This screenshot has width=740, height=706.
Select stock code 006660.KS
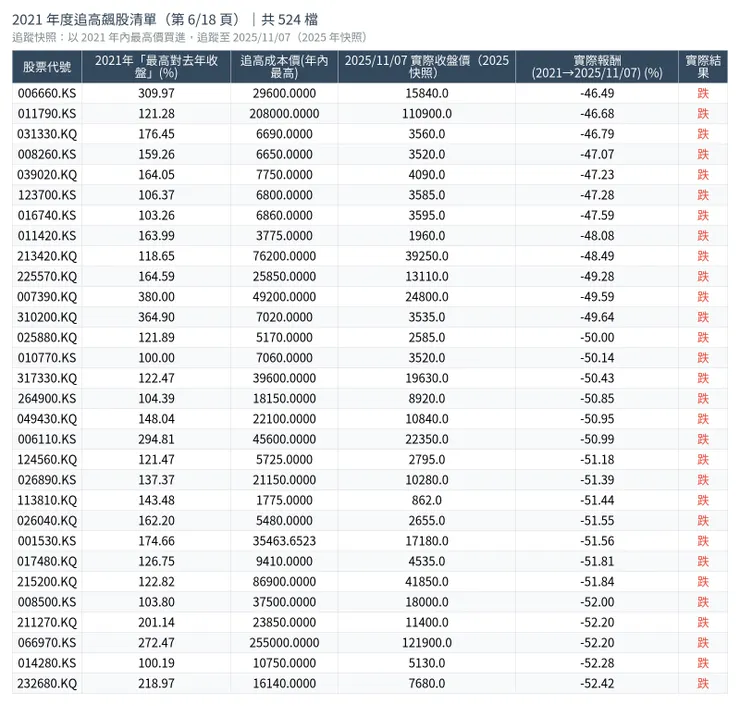point(47,93)
